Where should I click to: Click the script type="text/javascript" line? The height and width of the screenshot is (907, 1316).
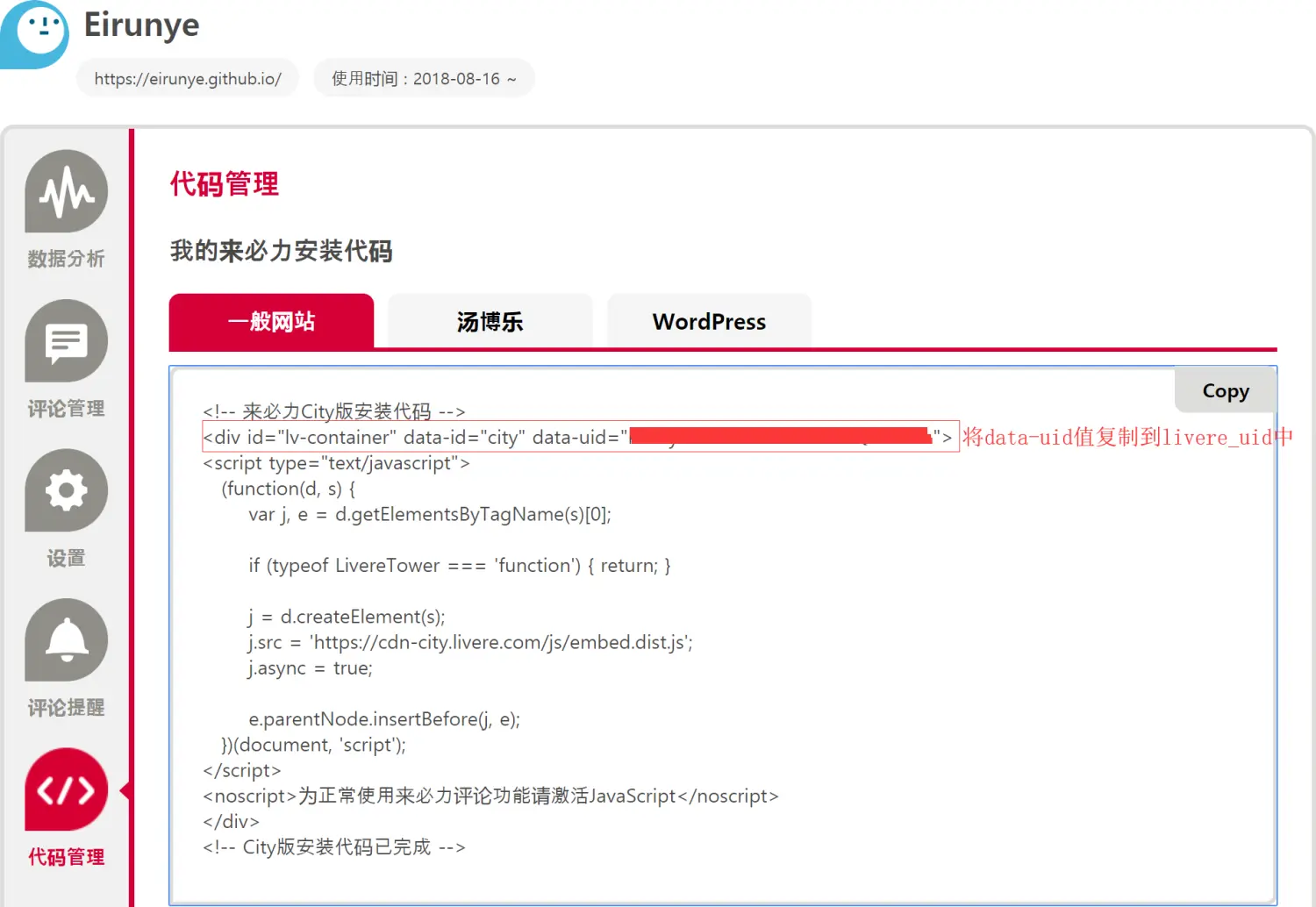(x=336, y=463)
